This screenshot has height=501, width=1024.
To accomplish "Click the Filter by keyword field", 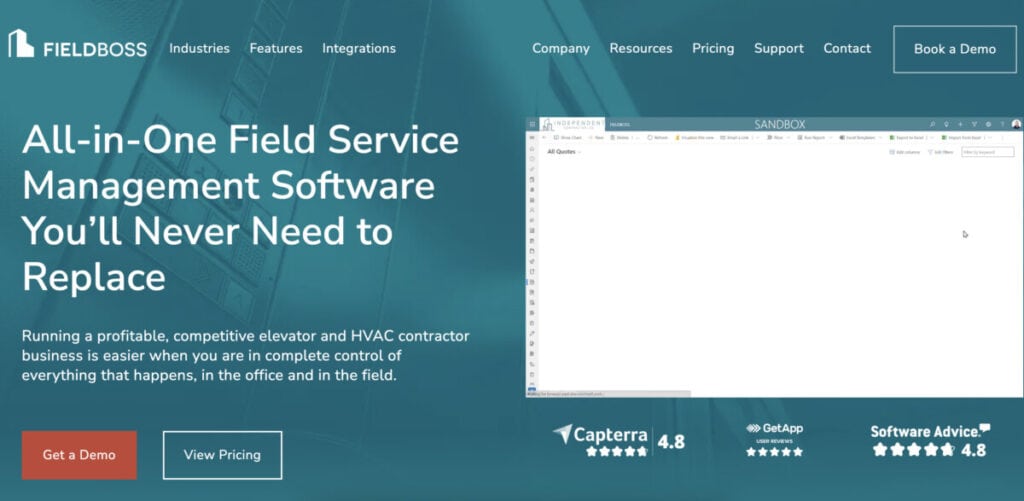I will click(987, 152).
